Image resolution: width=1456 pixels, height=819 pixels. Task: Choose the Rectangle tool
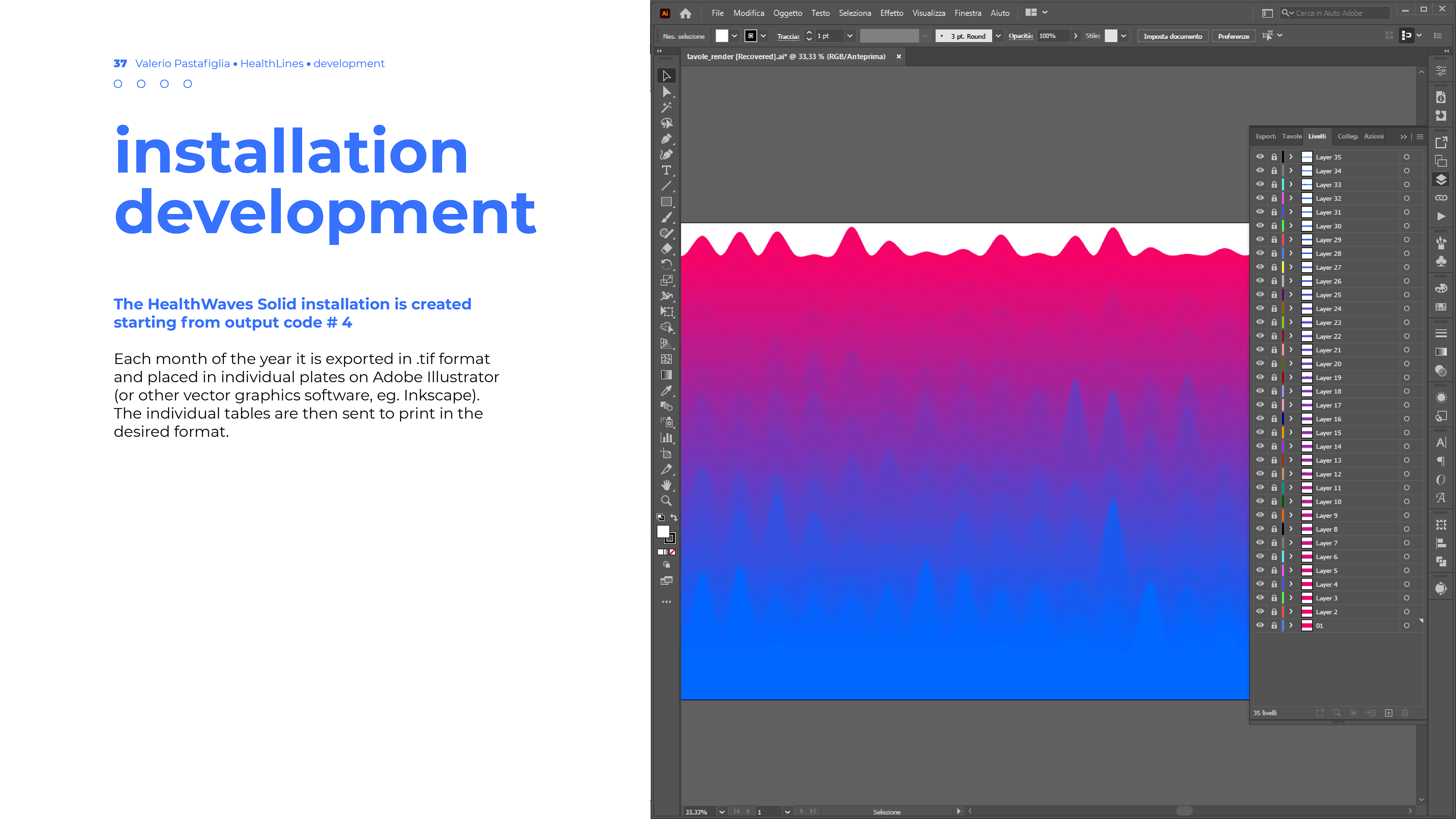pyautogui.click(x=667, y=202)
